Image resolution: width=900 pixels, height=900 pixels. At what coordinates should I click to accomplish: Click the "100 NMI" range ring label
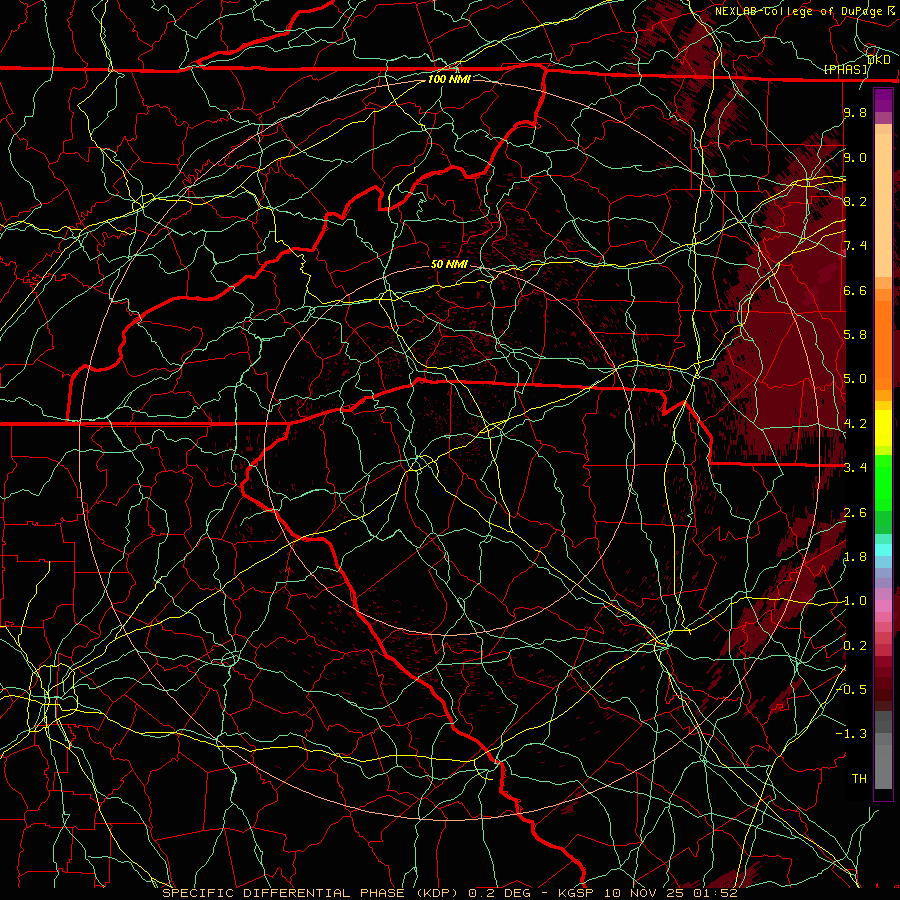click(449, 79)
